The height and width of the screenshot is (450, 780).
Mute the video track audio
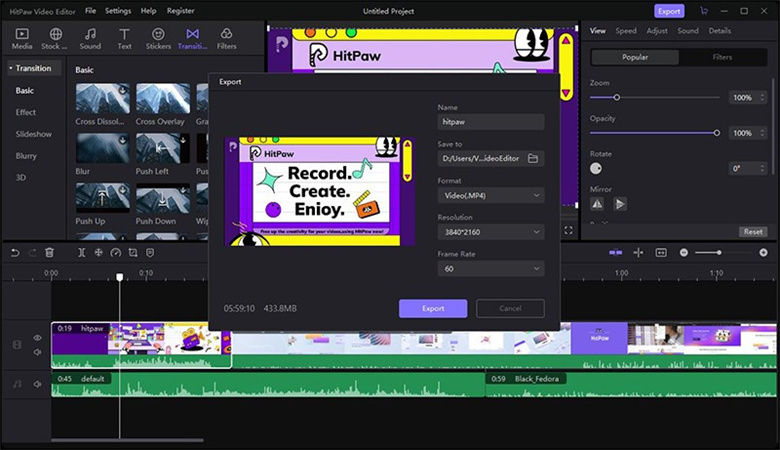[38, 352]
